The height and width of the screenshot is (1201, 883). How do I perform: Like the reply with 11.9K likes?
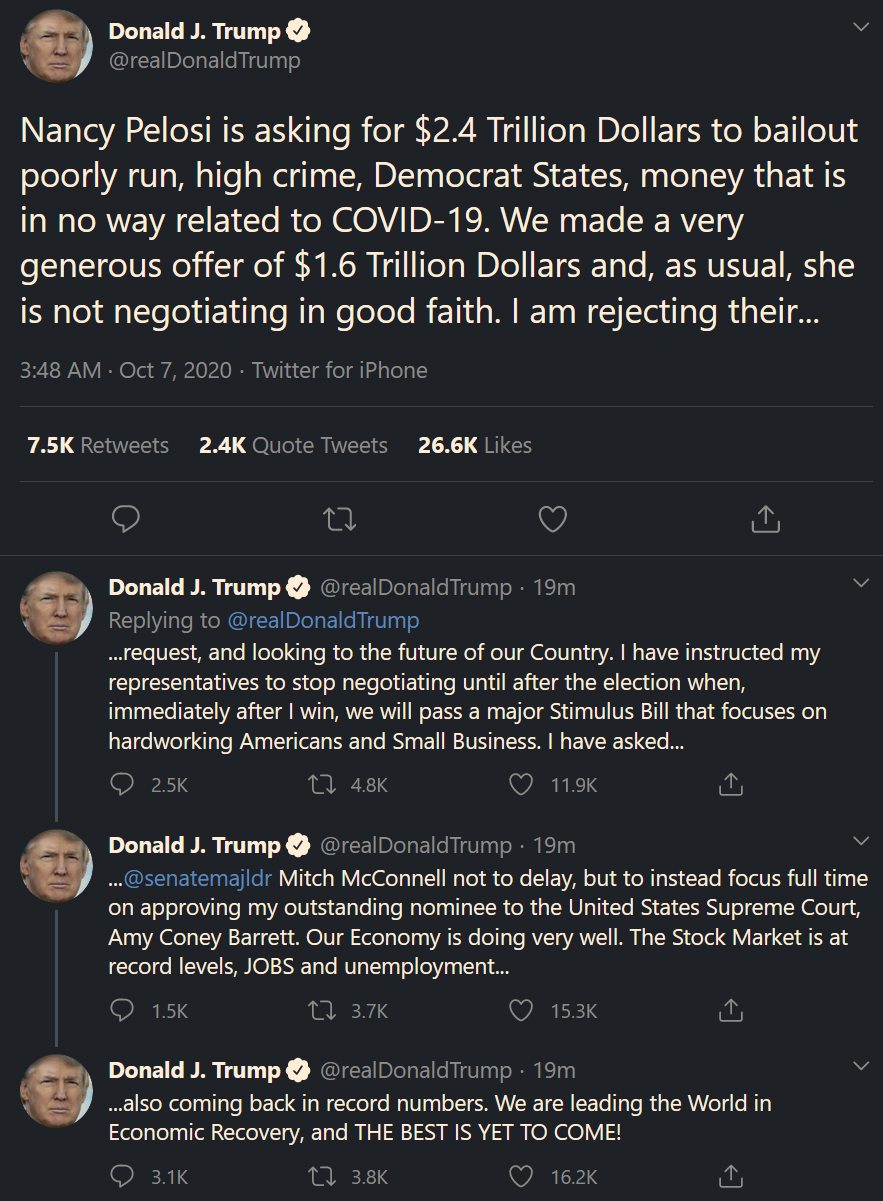click(521, 785)
